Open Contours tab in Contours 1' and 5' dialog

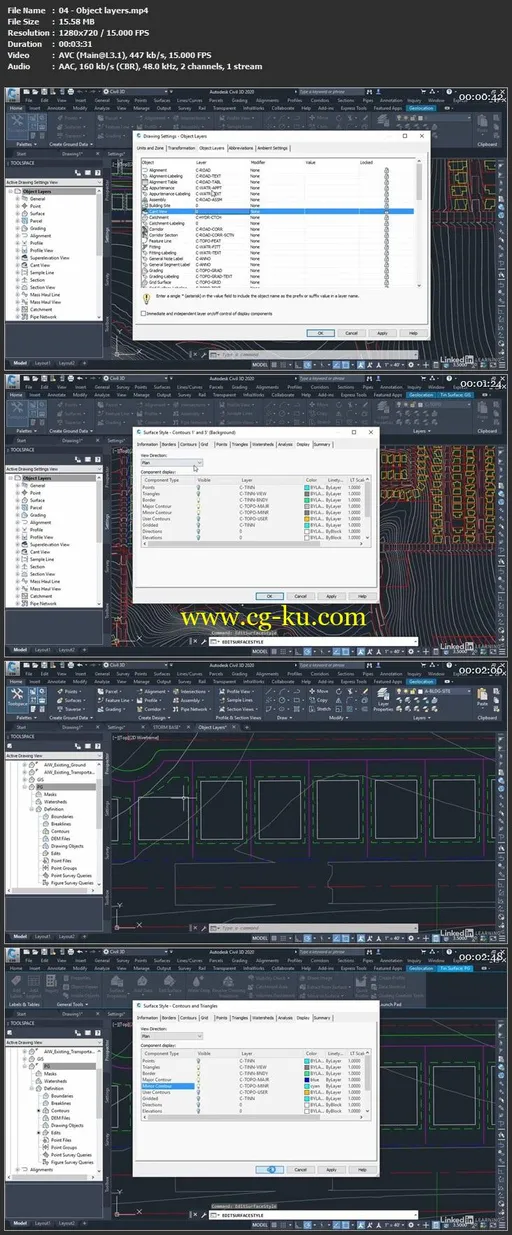(x=187, y=443)
